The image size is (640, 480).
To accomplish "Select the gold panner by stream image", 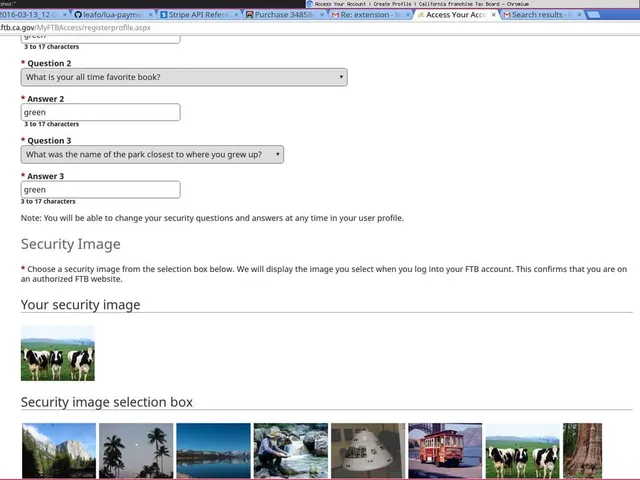I will (291, 450).
